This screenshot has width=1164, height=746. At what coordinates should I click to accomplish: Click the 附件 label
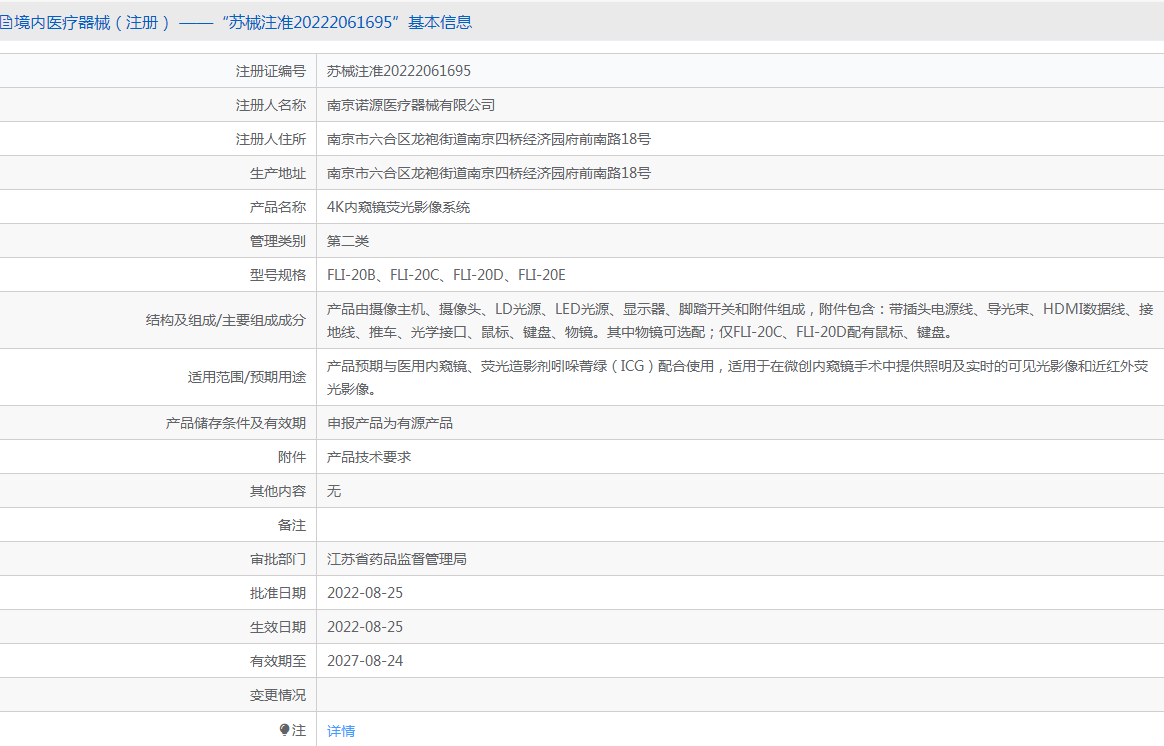click(x=292, y=457)
